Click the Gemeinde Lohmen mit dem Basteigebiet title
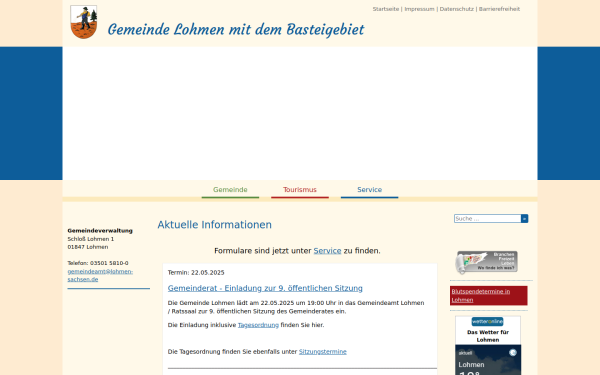The image size is (600, 375). [236, 29]
